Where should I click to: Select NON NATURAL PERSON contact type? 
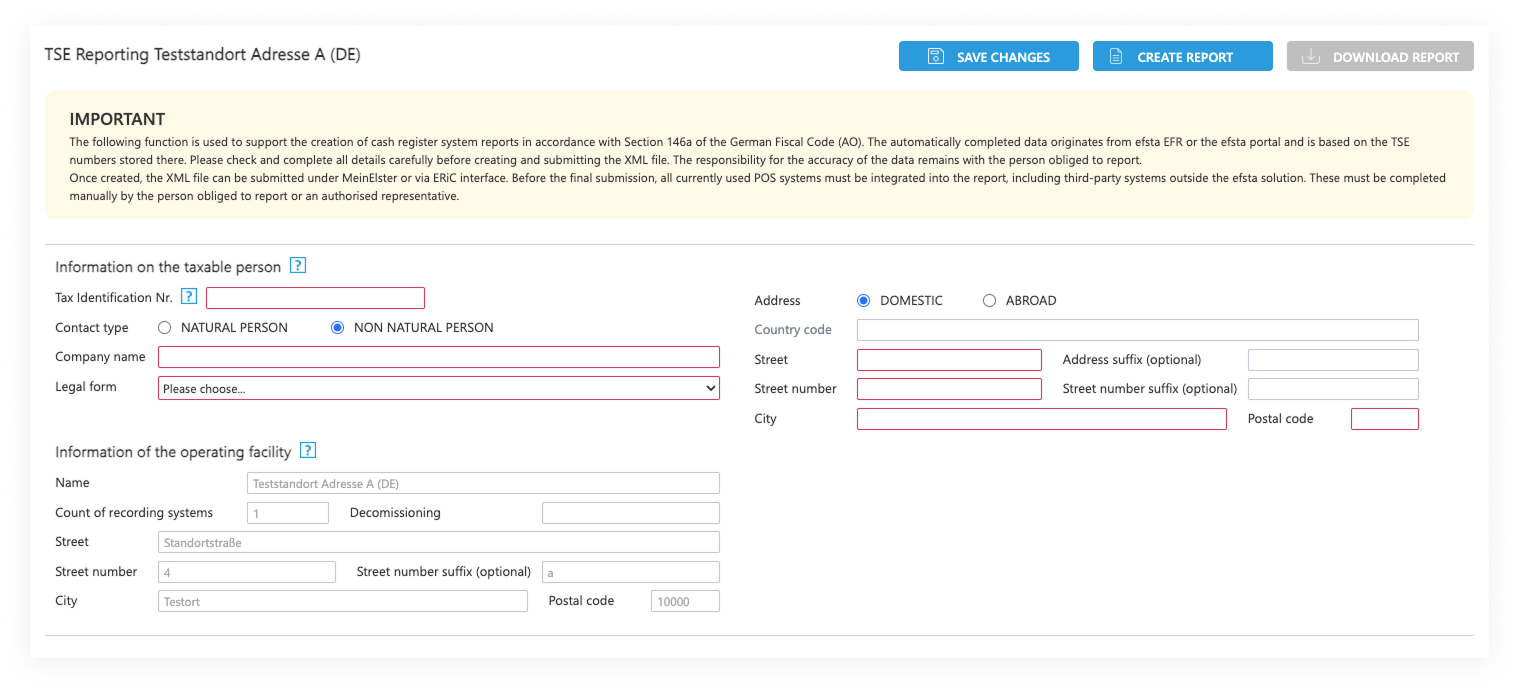[x=336, y=327]
